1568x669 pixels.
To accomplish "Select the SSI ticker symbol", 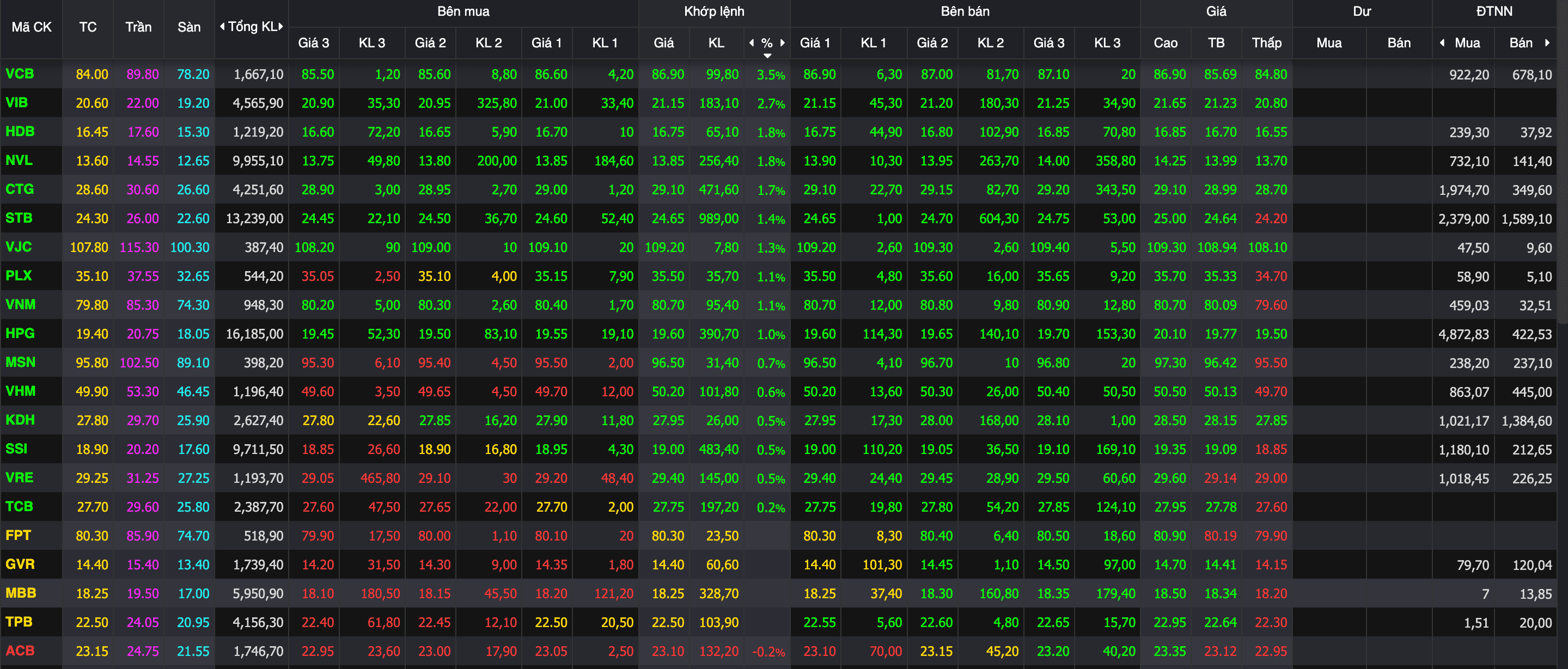I will click(x=16, y=449).
